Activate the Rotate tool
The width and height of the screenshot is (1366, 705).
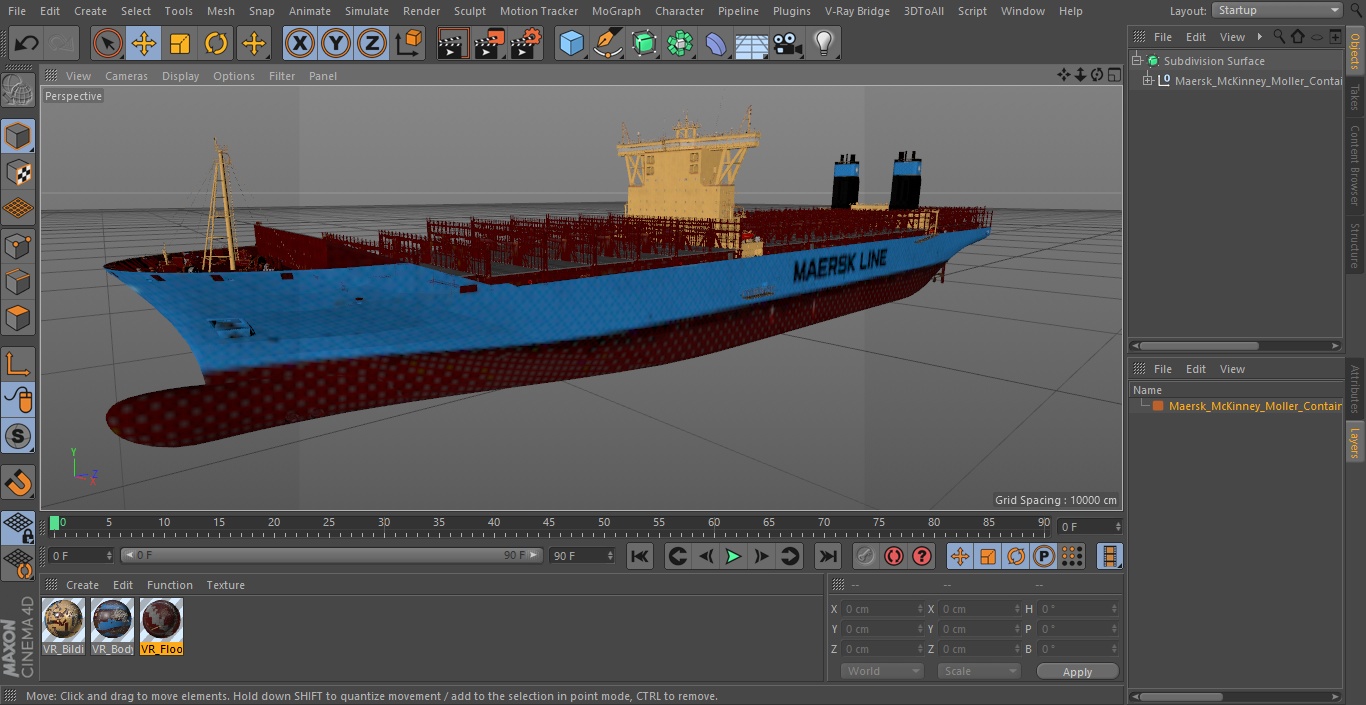(x=216, y=43)
